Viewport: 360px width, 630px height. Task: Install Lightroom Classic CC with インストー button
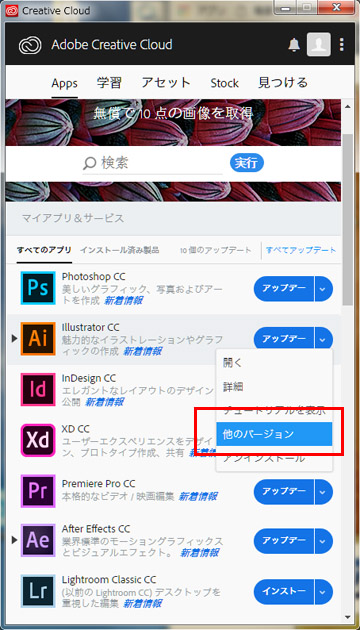(284, 591)
